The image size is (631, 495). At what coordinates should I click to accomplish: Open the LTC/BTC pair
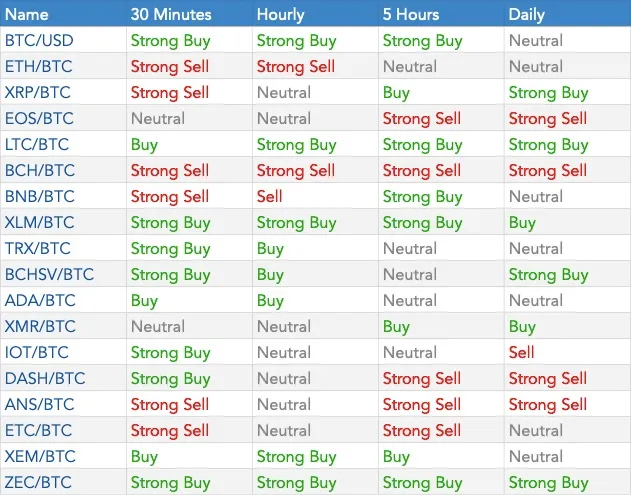(x=37, y=144)
